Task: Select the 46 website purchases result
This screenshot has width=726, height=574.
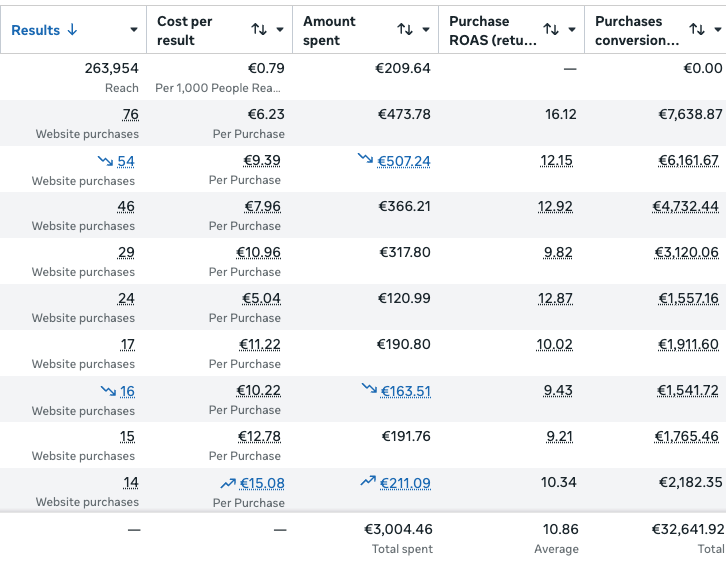Action: (126, 206)
